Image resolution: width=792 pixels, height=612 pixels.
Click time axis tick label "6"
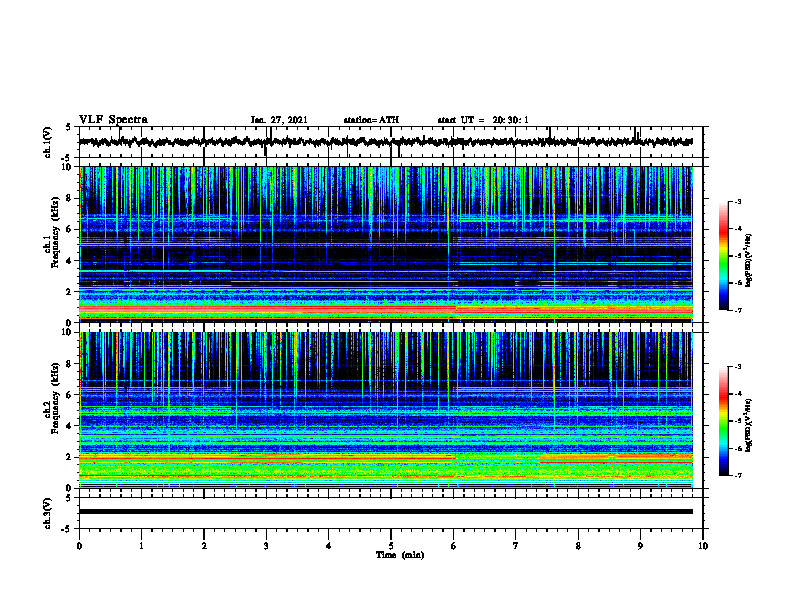point(454,546)
